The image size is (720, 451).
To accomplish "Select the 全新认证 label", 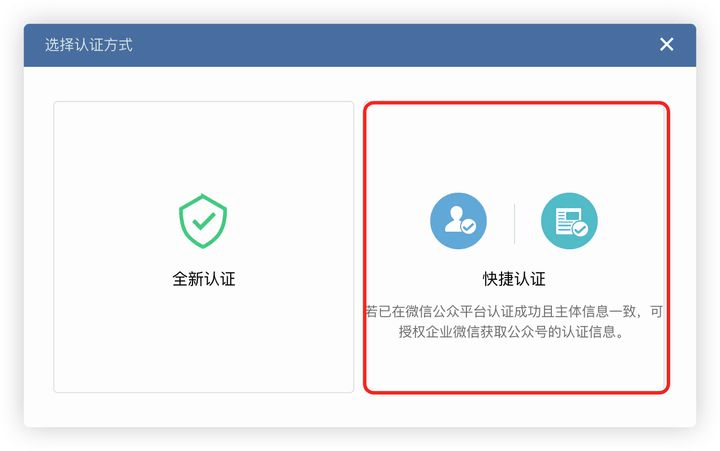I will [x=204, y=279].
